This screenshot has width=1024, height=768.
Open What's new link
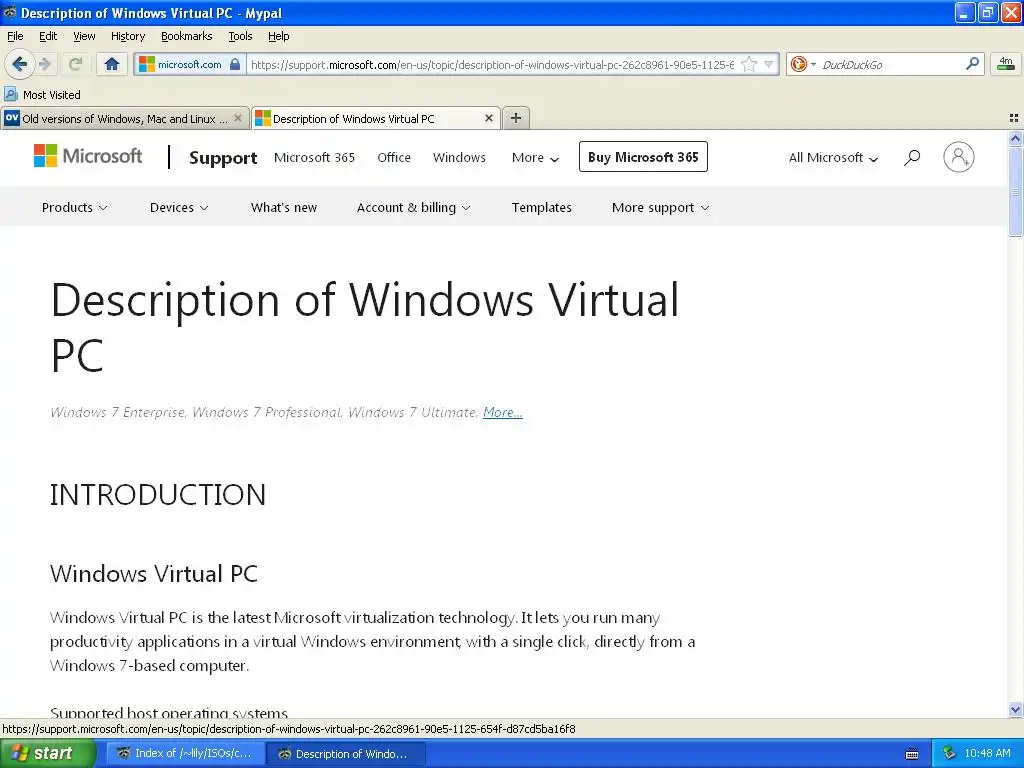pos(283,208)
